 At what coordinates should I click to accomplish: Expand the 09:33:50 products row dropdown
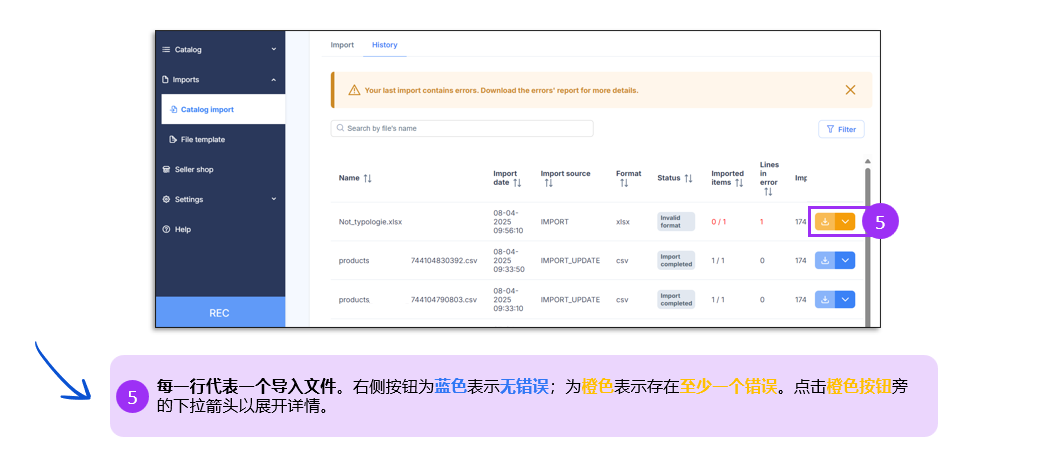pyautogui.click(x=845, y=260)
